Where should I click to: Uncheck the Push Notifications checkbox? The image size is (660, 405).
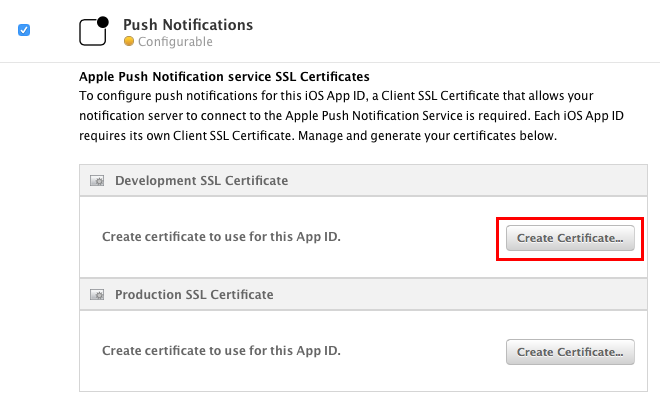(24, 30)
